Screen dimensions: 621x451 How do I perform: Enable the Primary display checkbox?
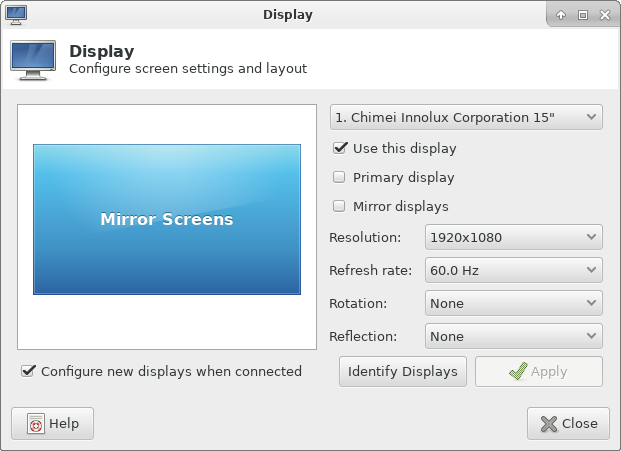click(340, 177)
